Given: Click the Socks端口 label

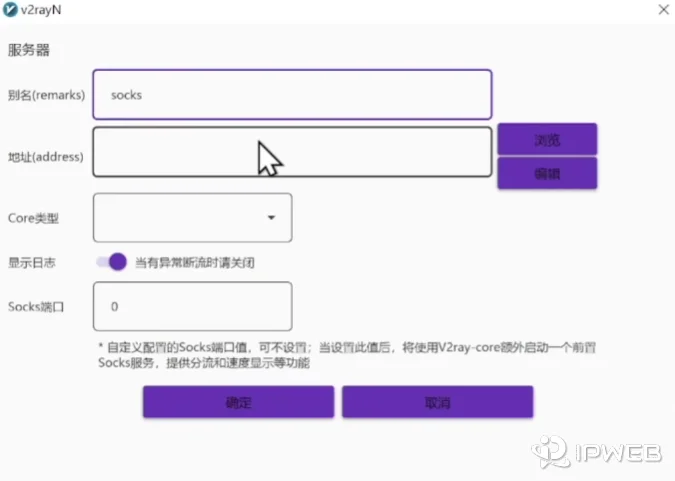Looking at the screenshot, I should click(x=36, y=307).
